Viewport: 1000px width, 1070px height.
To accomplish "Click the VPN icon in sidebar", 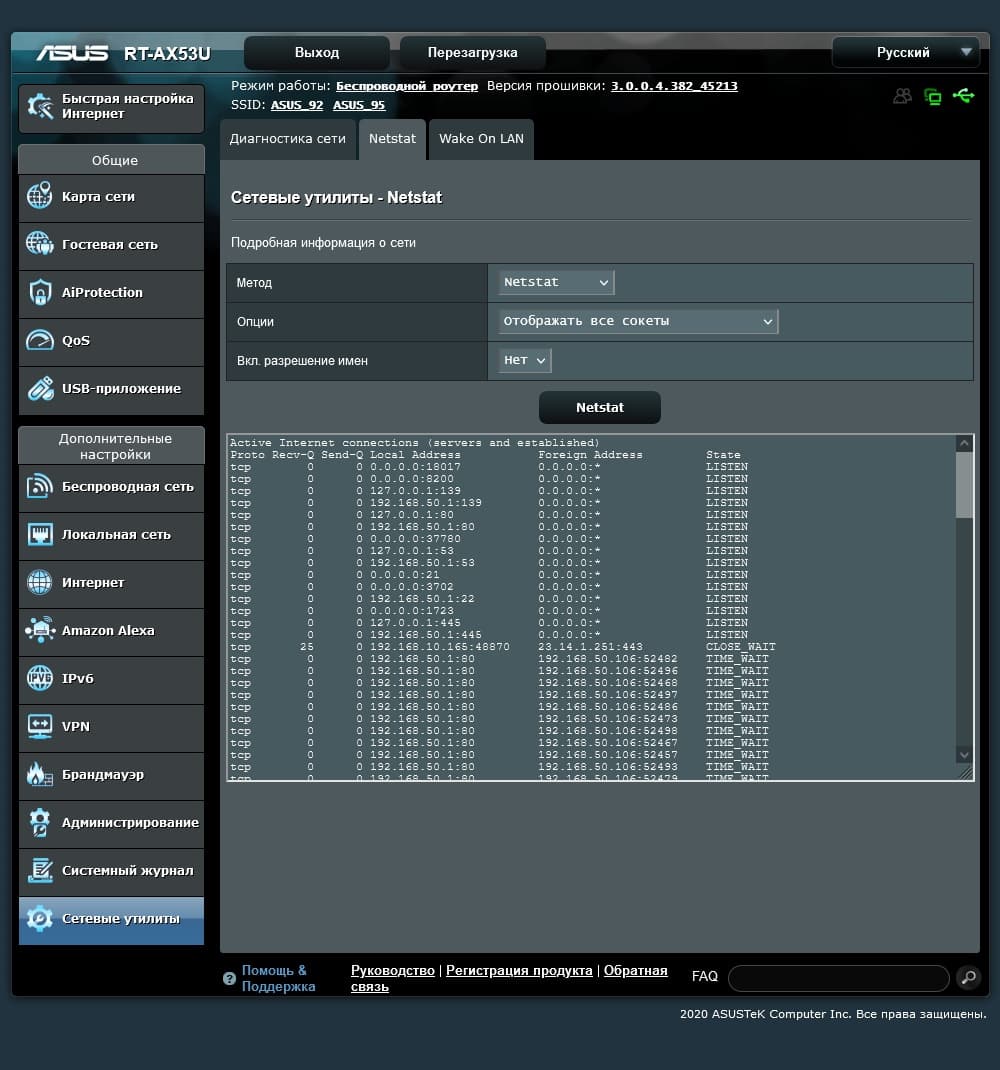I will click(x=40, y=727).
